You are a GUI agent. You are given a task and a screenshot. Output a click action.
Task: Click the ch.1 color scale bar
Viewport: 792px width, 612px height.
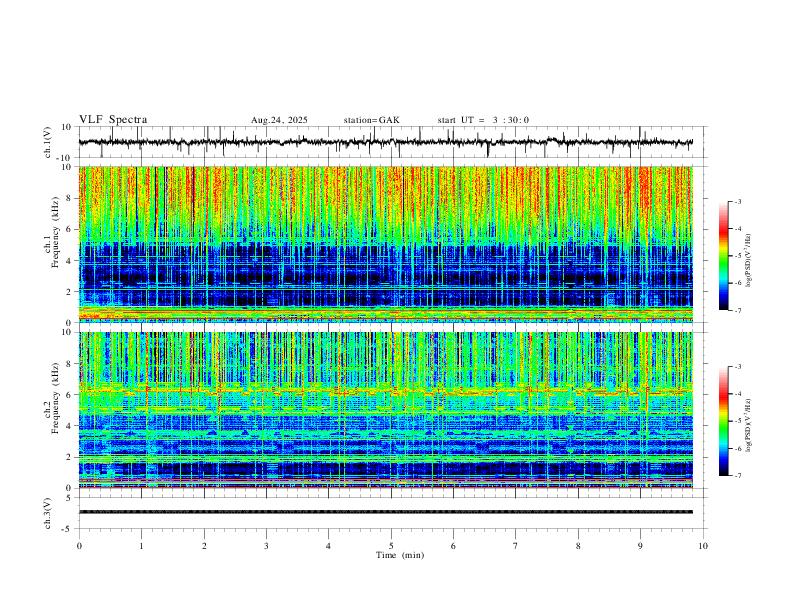coord(723,256)
